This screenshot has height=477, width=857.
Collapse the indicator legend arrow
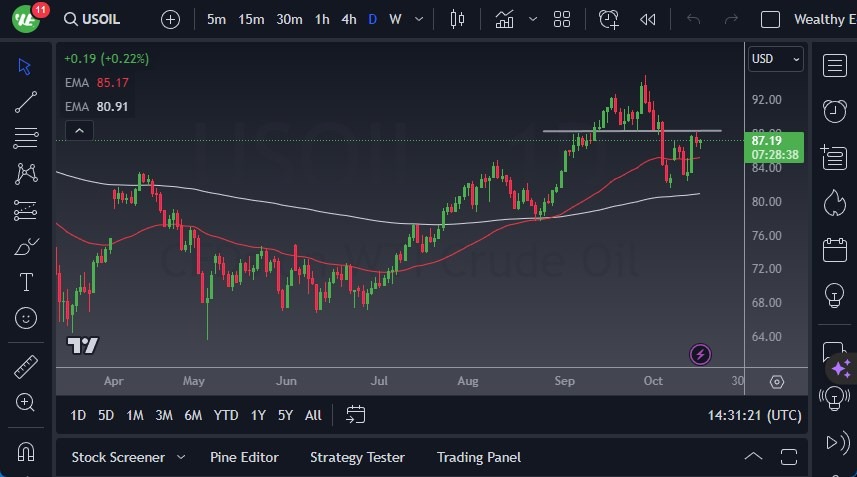pos(78,130)
